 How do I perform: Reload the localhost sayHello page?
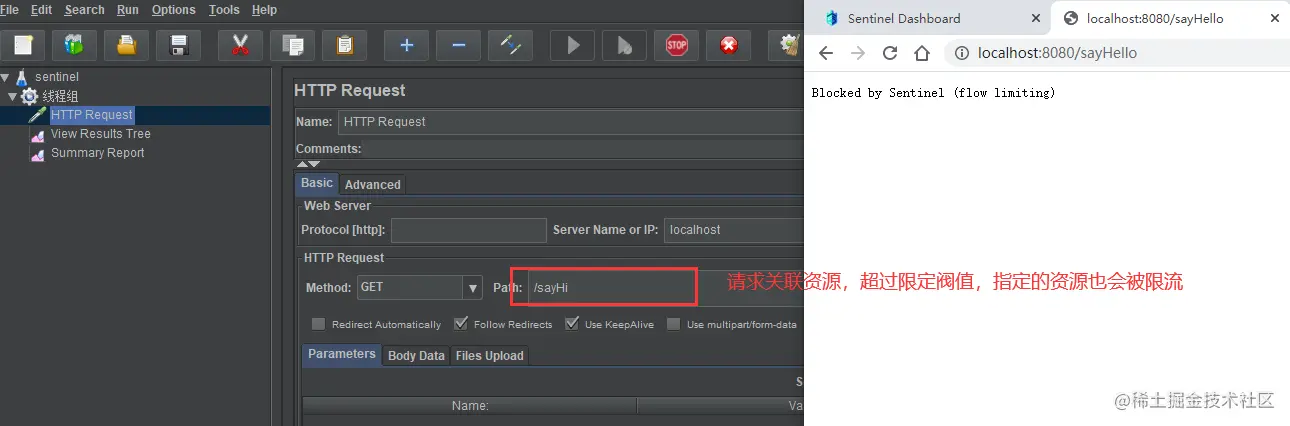(890, 53)
